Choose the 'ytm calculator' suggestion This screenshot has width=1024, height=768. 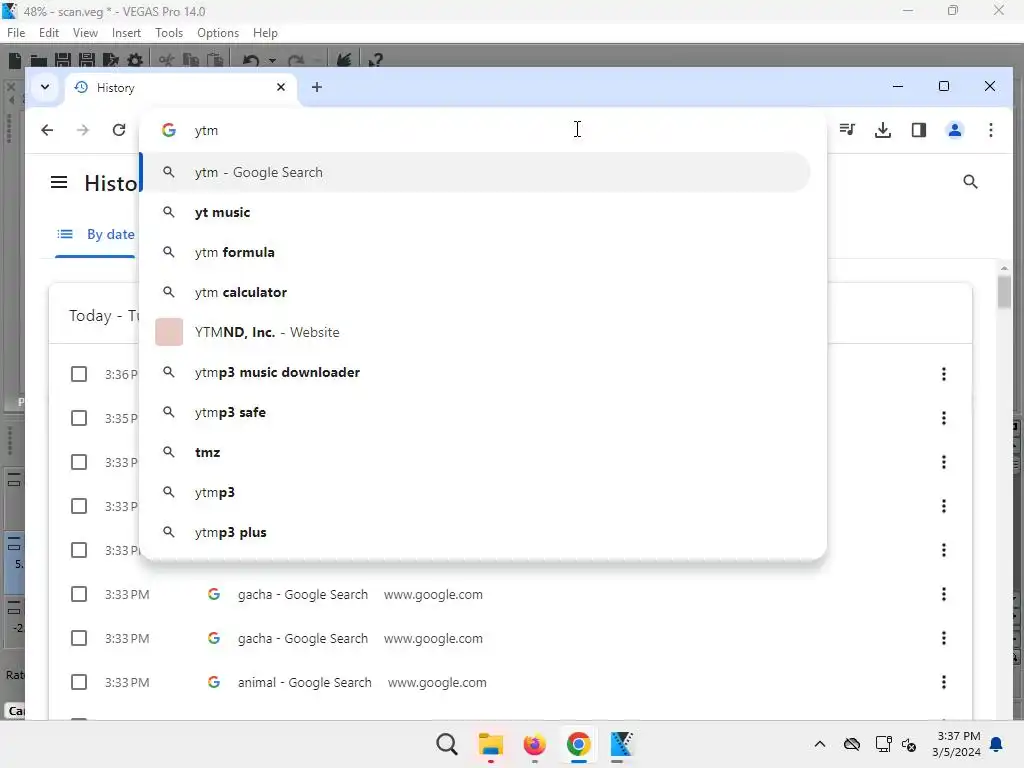tap(475, 292)
